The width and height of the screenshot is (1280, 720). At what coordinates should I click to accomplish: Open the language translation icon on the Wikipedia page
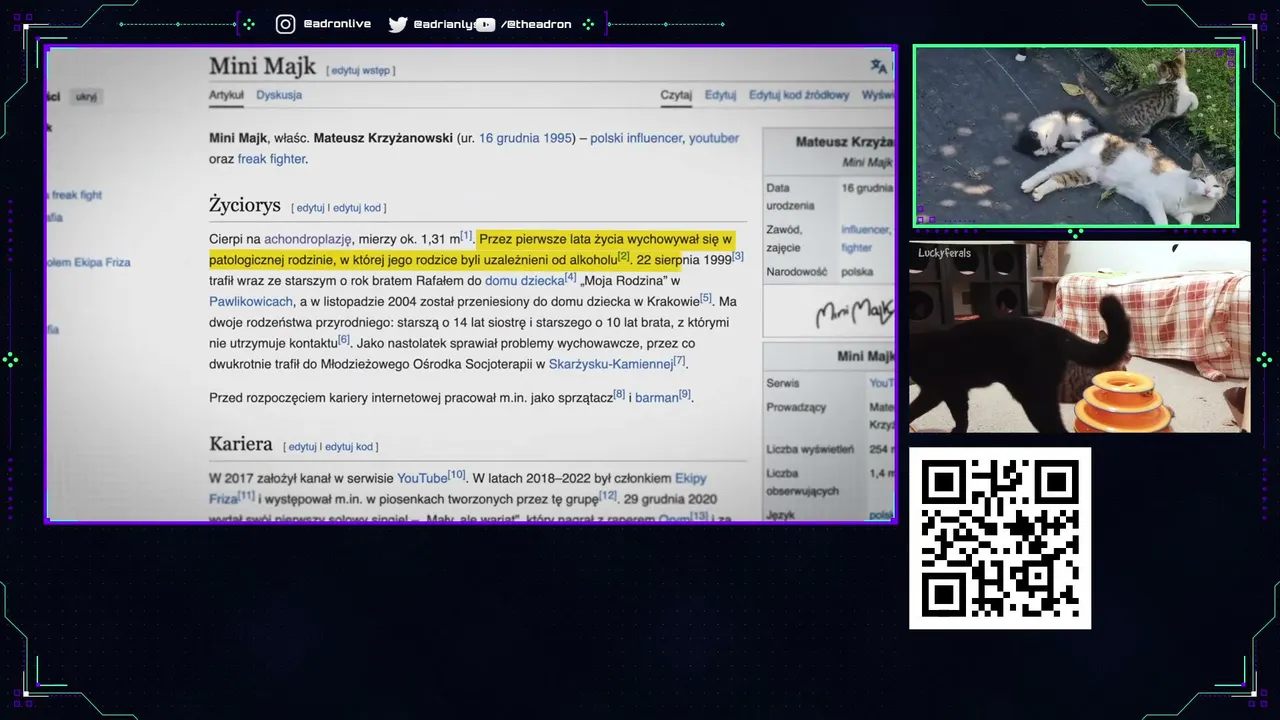coord(879,67)
